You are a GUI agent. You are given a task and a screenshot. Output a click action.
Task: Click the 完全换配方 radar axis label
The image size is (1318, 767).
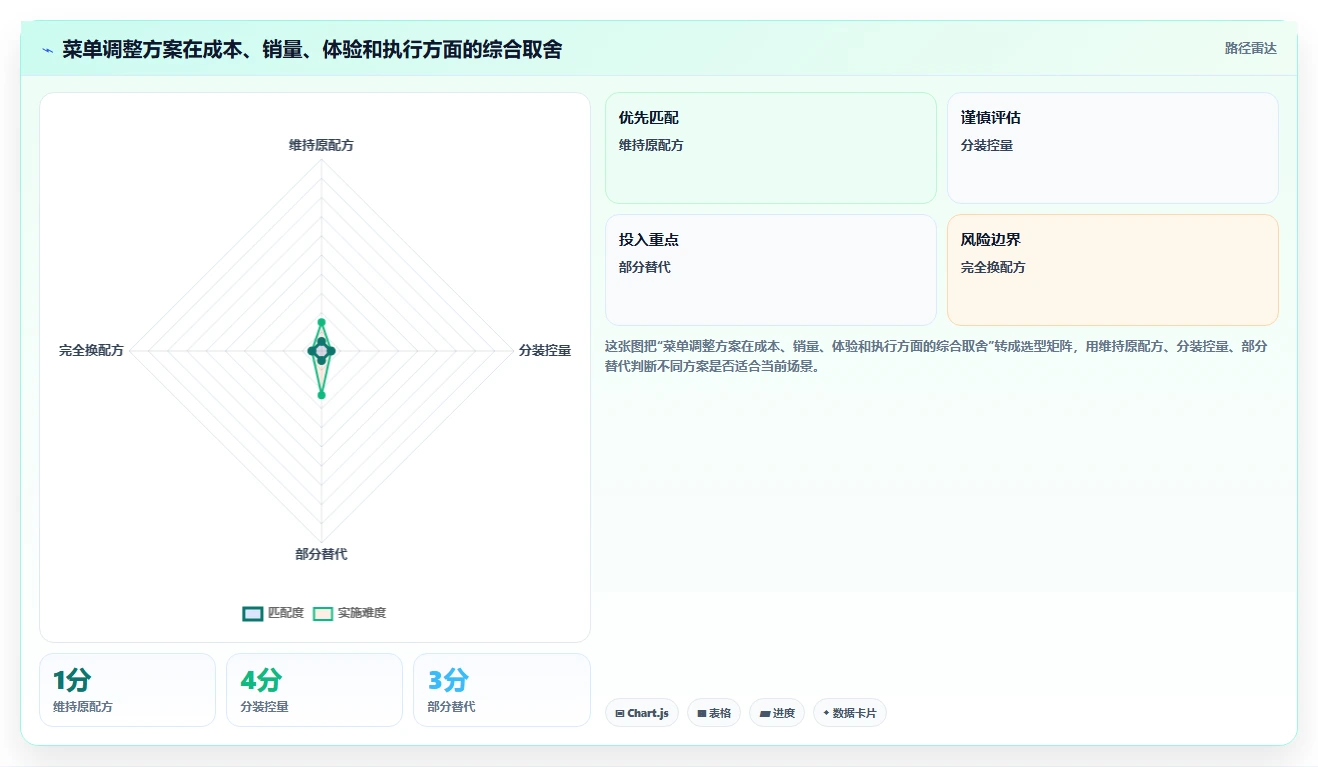(91, 350)
